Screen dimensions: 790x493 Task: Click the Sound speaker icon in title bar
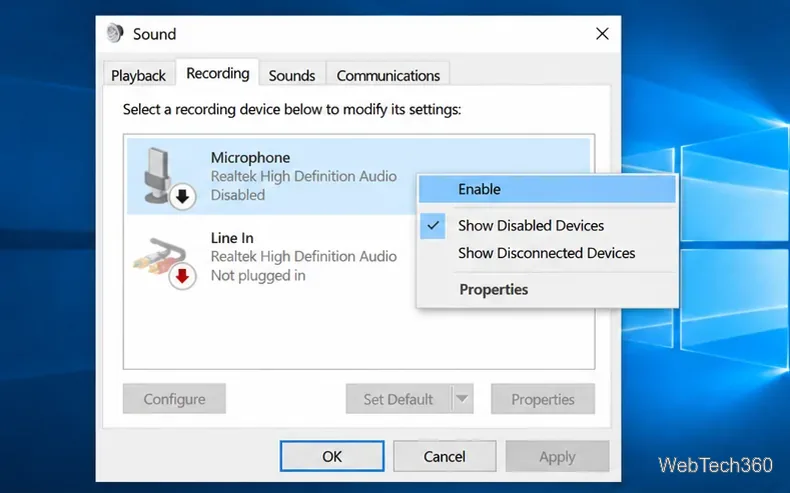tap(115, 33)
